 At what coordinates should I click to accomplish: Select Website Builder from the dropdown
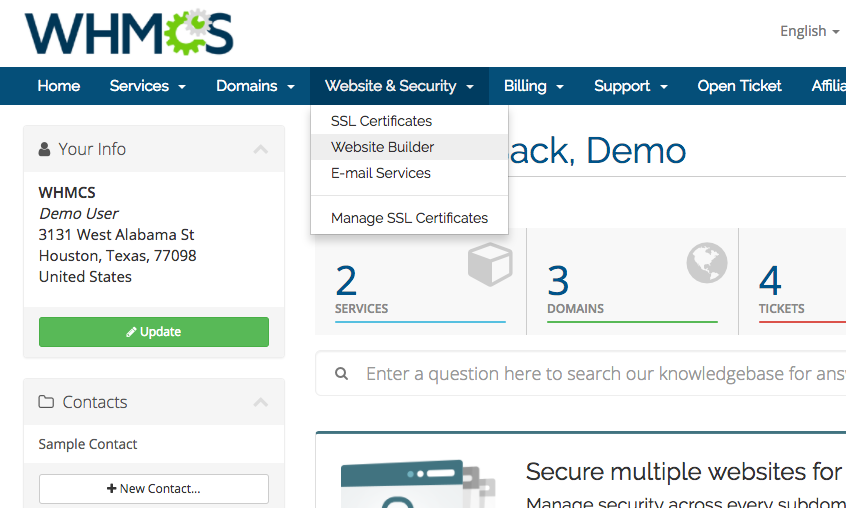[x=410, y=147]
